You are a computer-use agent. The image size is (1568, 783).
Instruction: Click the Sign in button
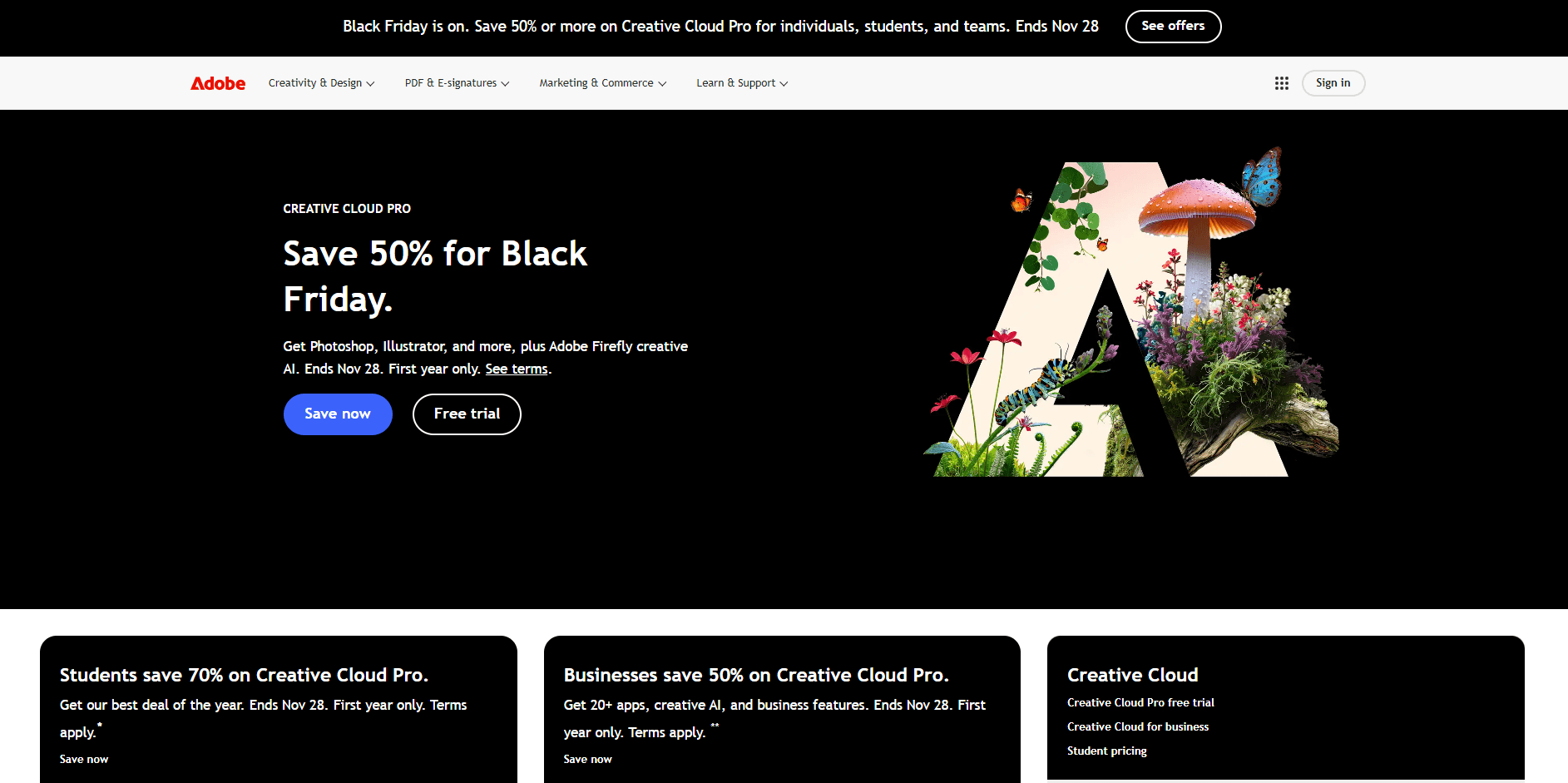1333,83
